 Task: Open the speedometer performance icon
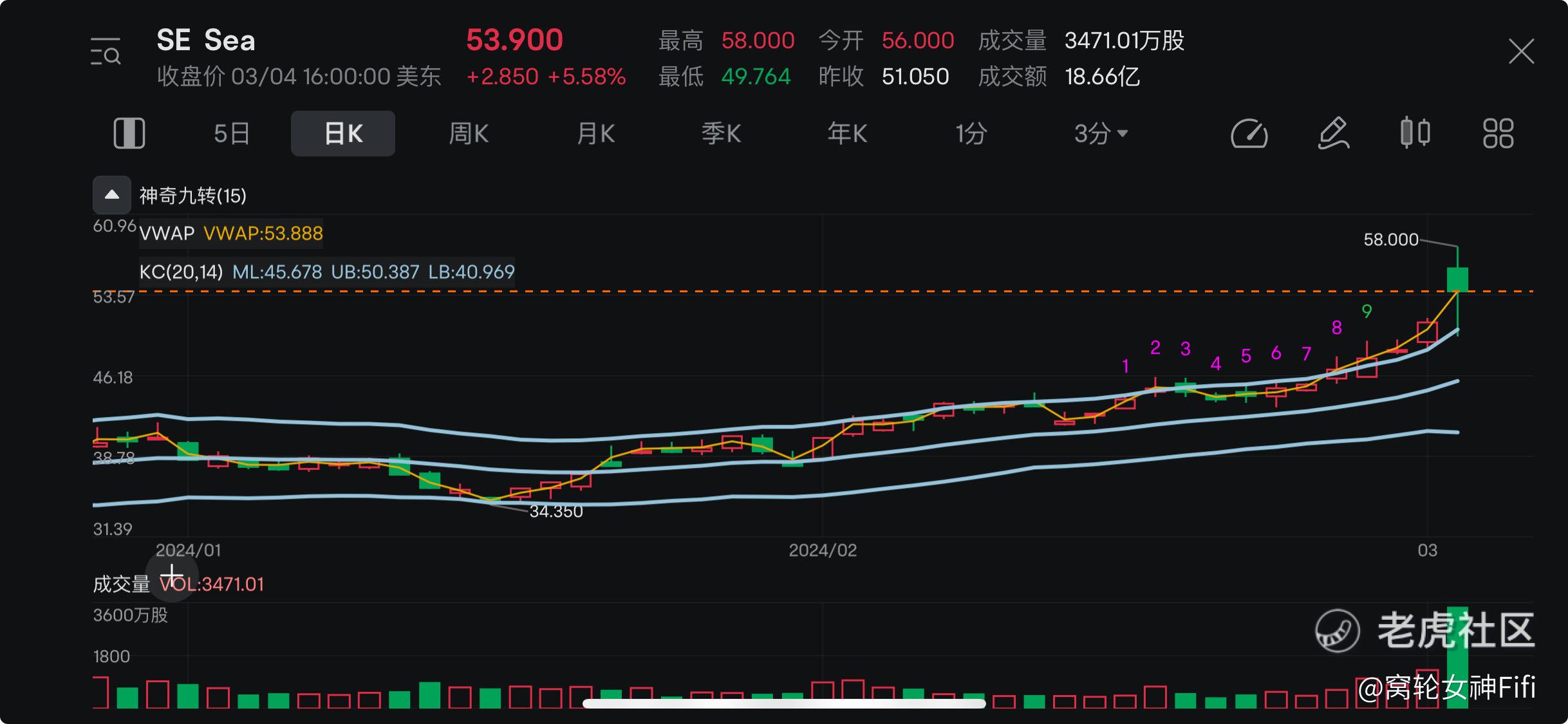point(1249,133)
